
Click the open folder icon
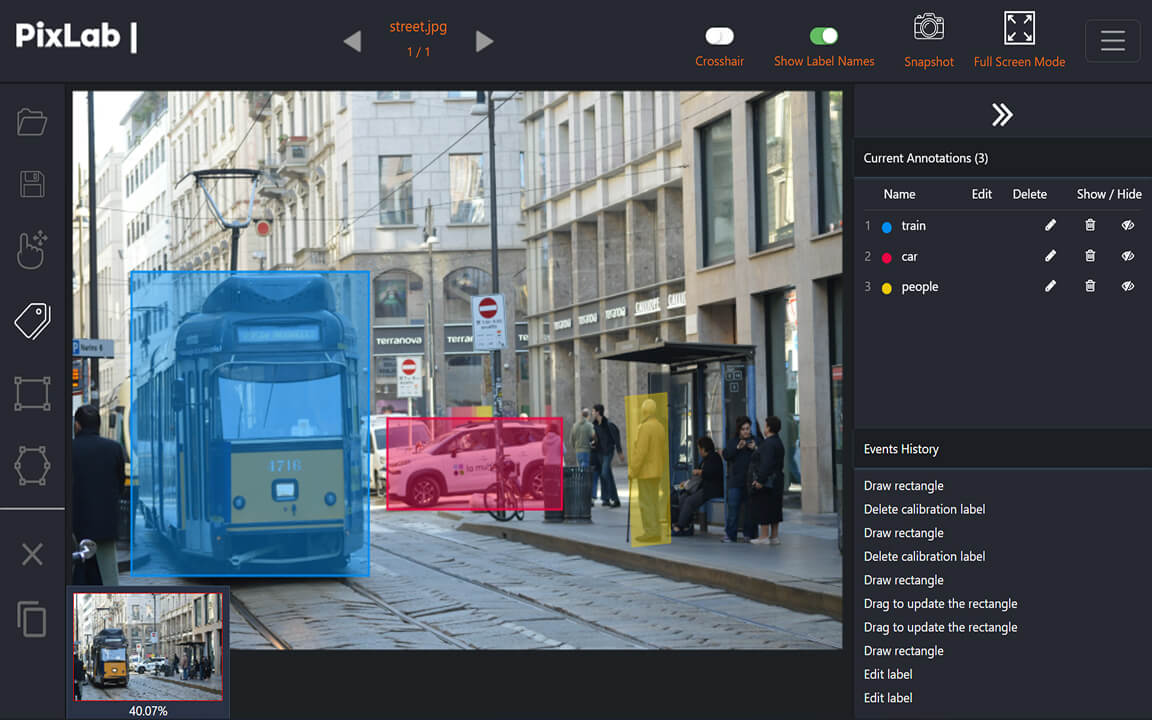(31, 121)
